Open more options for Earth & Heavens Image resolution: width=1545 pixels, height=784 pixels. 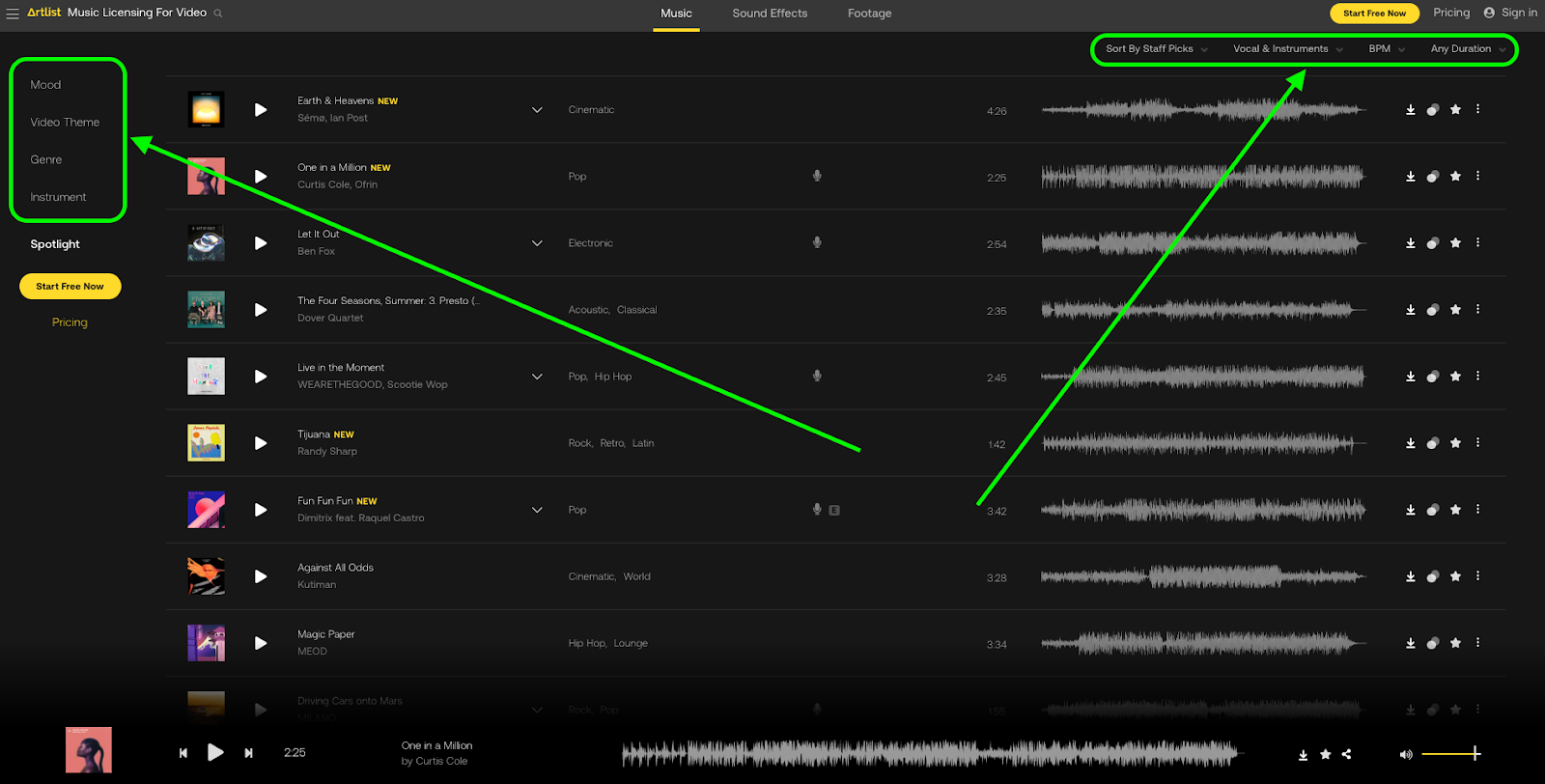pyautogui.click(x=1478, y=109)
